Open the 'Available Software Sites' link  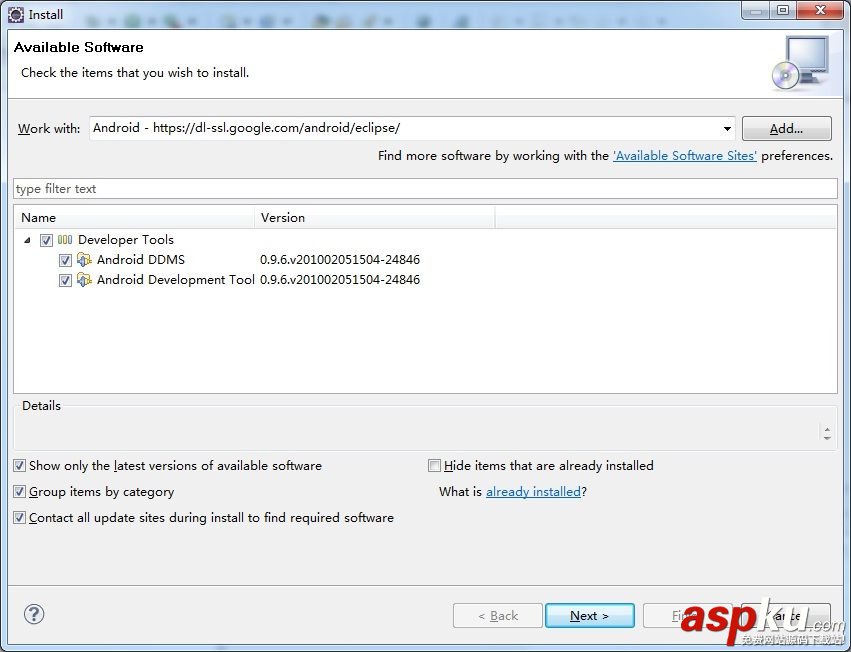(x=684, y=156)
